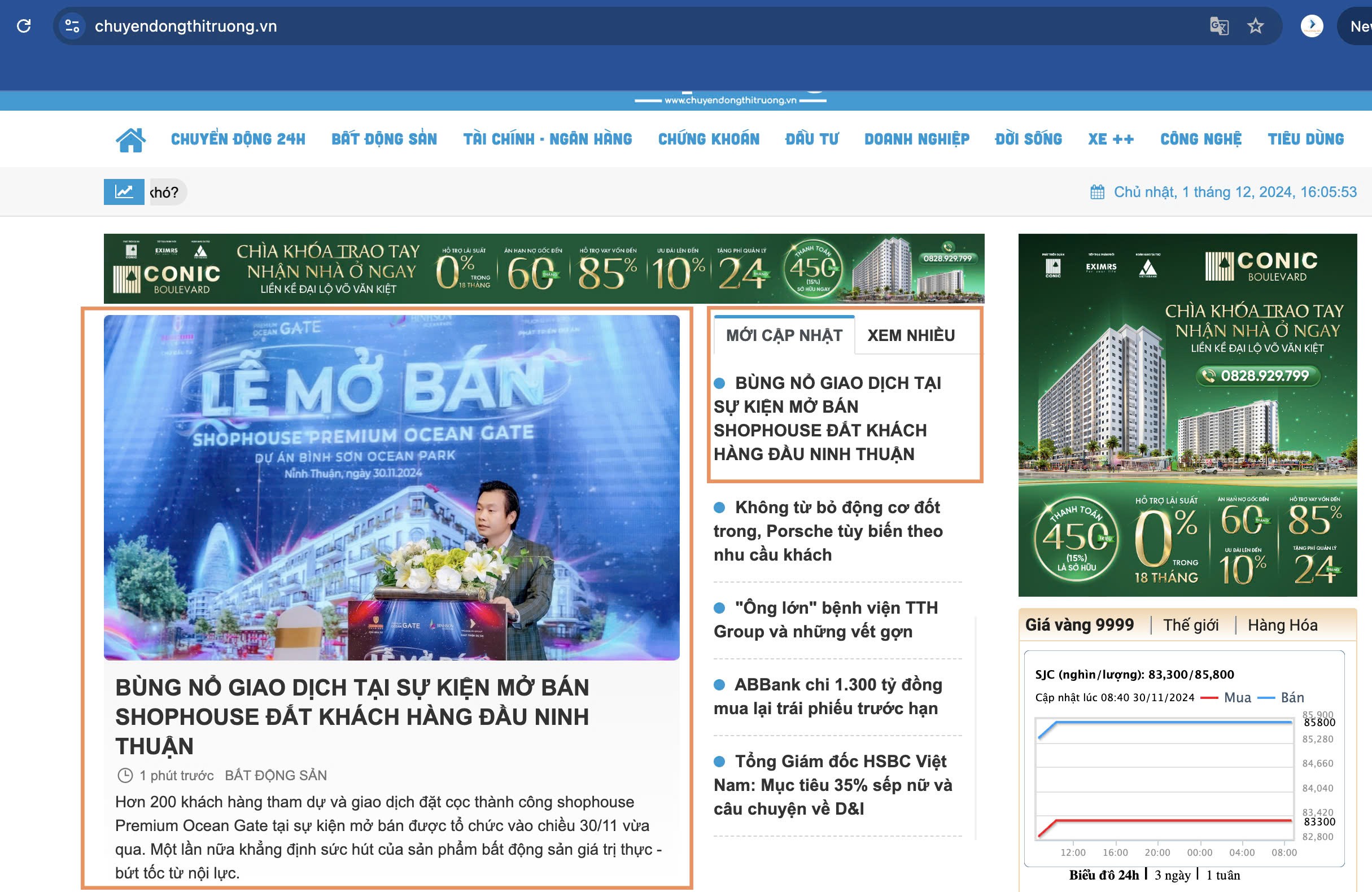Open the TIÊU DÙNG section
Viewport: 1372px width, 892px height.
click(x=1306, y=139)
